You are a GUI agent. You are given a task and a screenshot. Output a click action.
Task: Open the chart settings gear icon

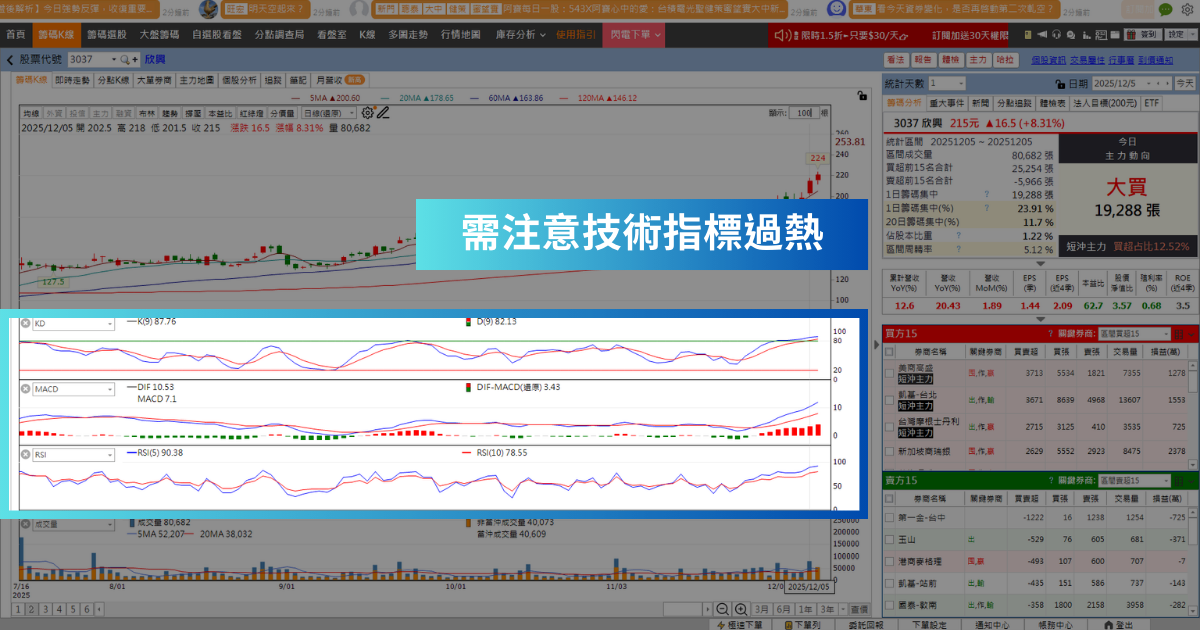click(366, 112)
